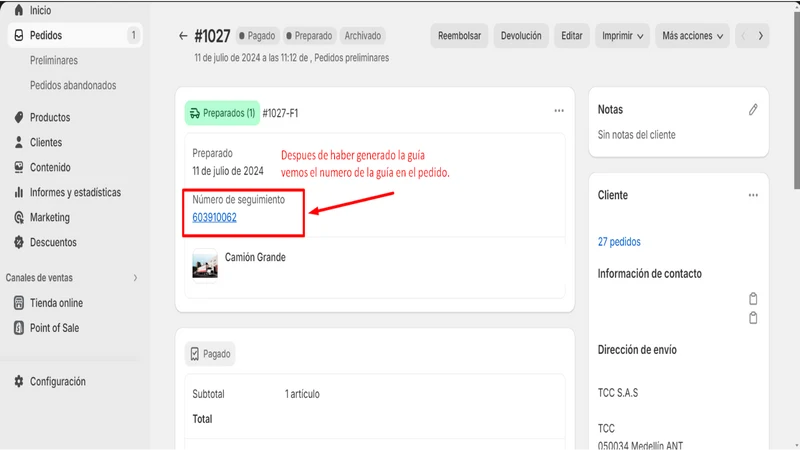Click the Sin notas del cliente text
The image size is (800, 450).
point(636,135)
